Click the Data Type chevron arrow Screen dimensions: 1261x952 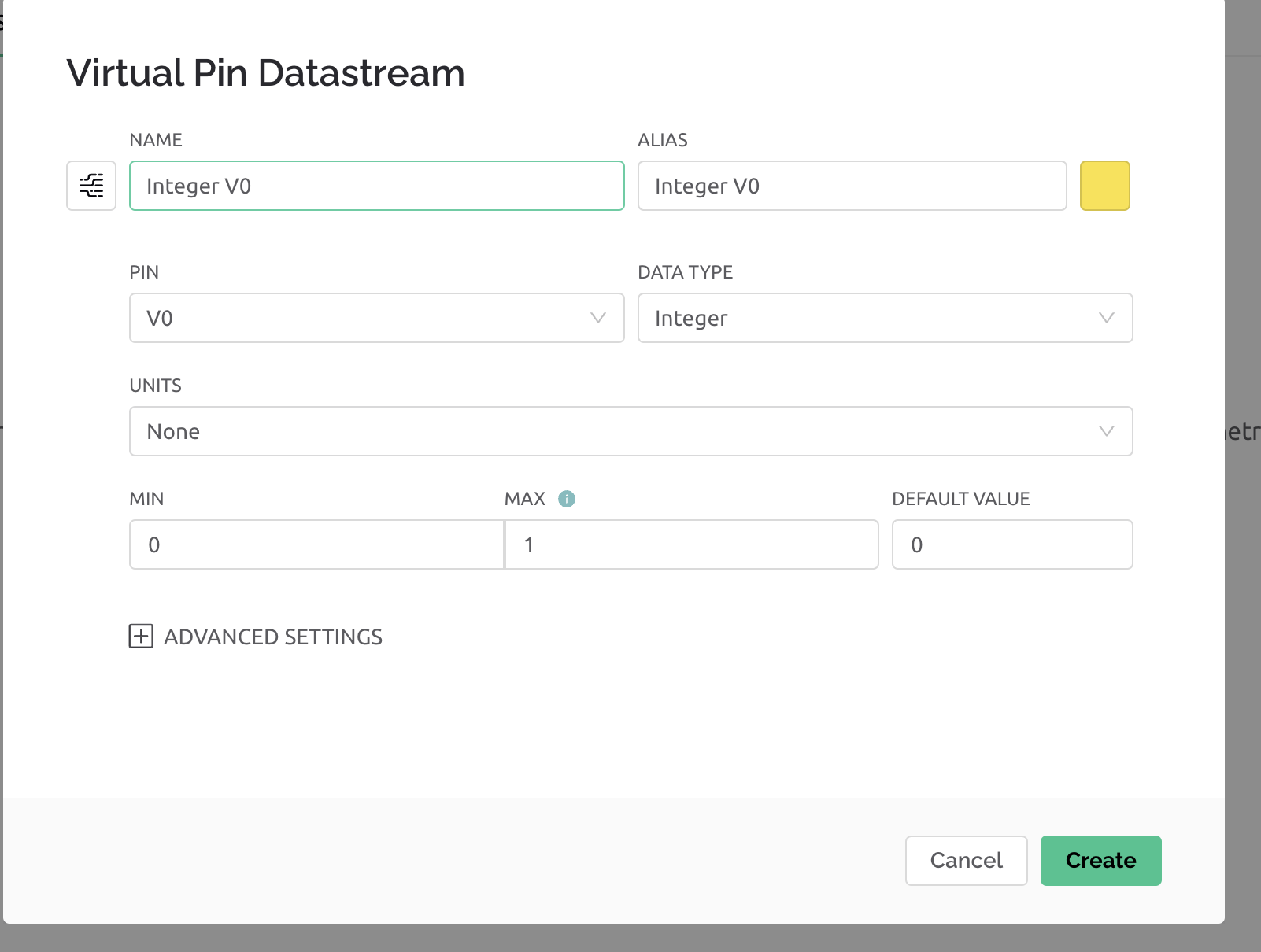pyautogui.click(x=1106, y=318)
